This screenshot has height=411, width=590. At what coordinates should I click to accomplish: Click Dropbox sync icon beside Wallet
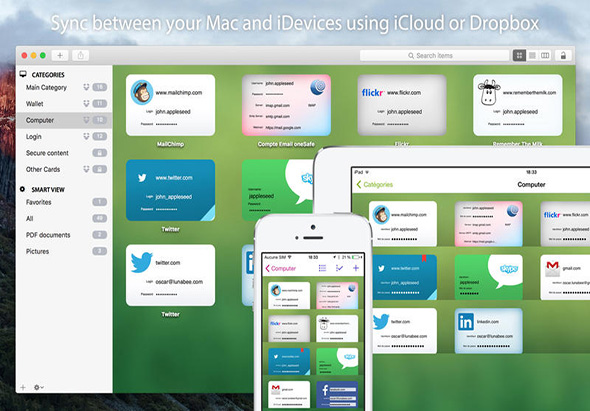coord(86,104)
